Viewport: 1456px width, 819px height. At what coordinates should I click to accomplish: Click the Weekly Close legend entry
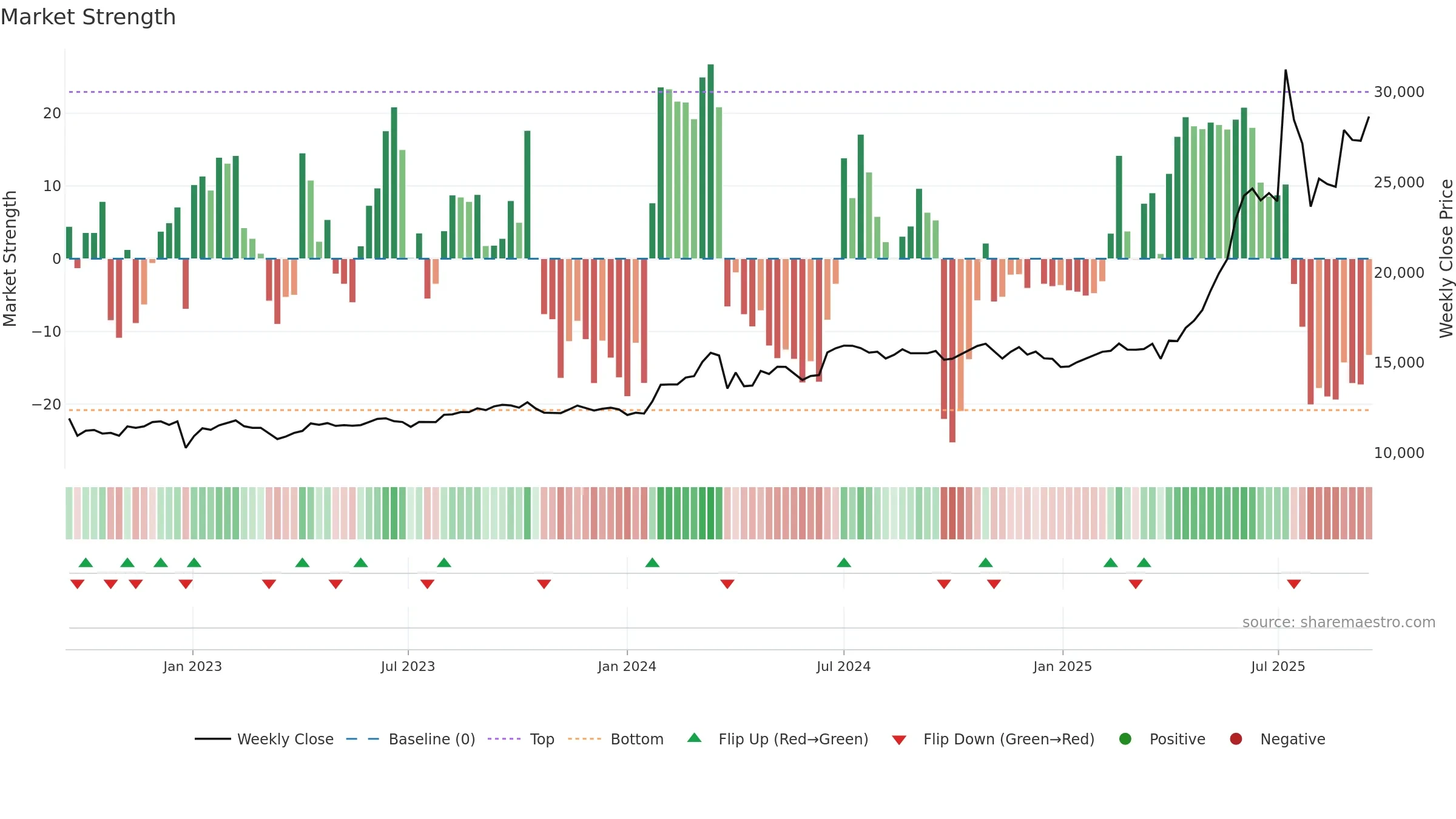264,739
